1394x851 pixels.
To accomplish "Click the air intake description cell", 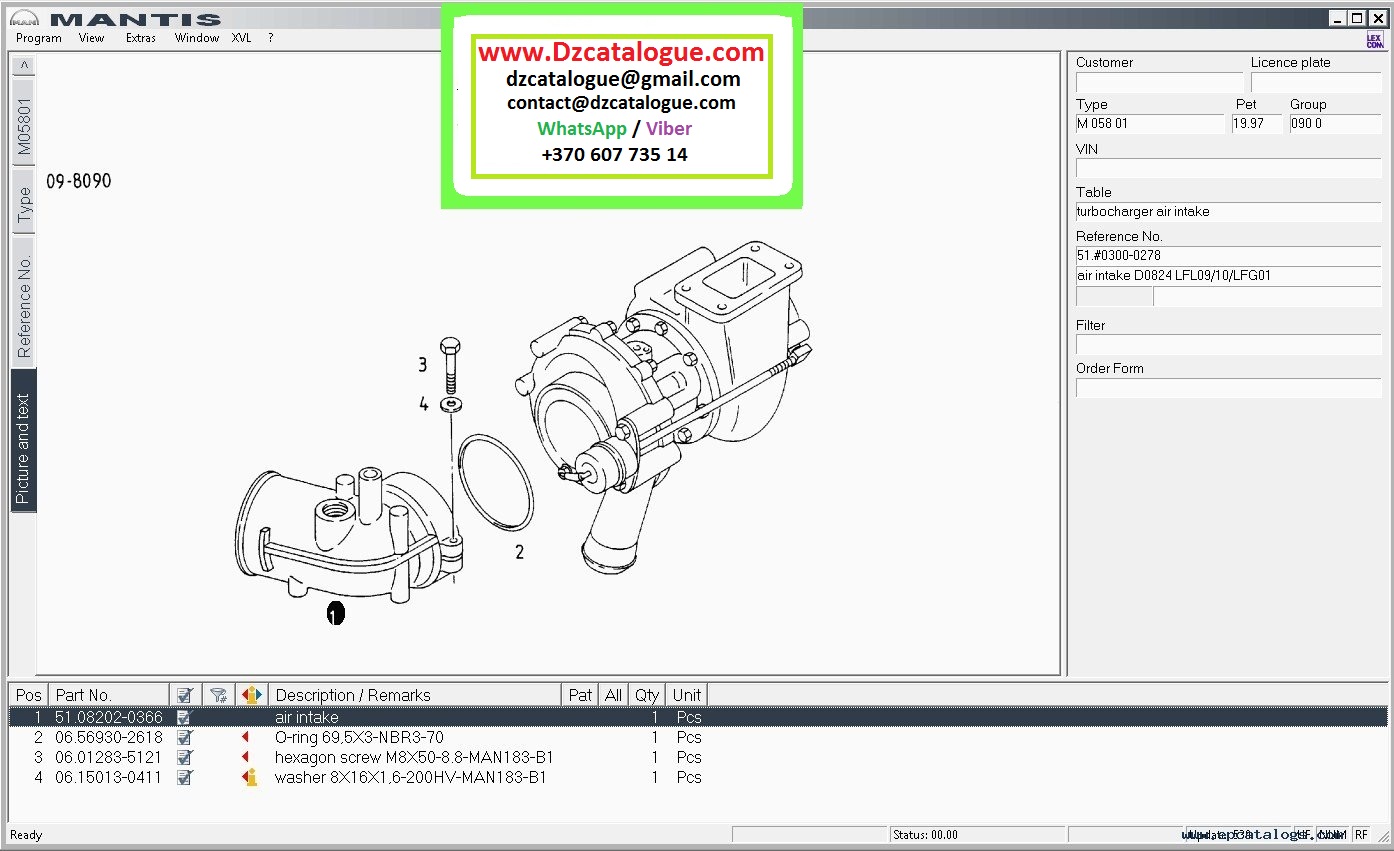I will 307,717.
